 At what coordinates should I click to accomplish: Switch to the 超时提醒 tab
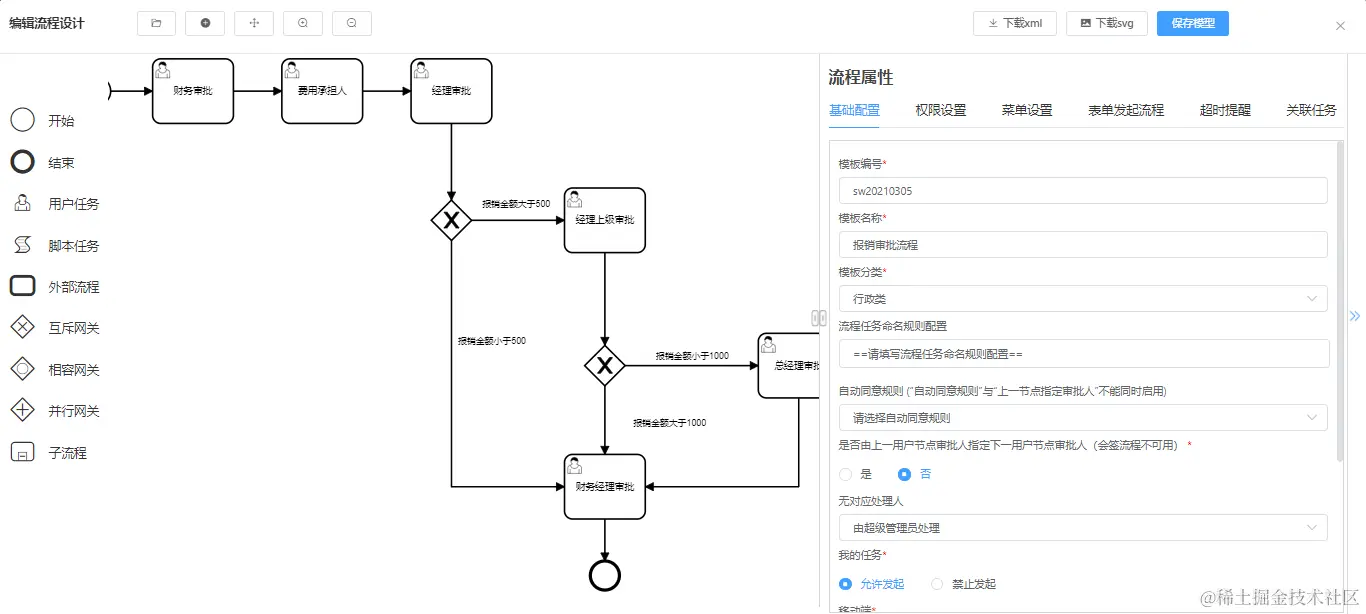pos(1225,111)
